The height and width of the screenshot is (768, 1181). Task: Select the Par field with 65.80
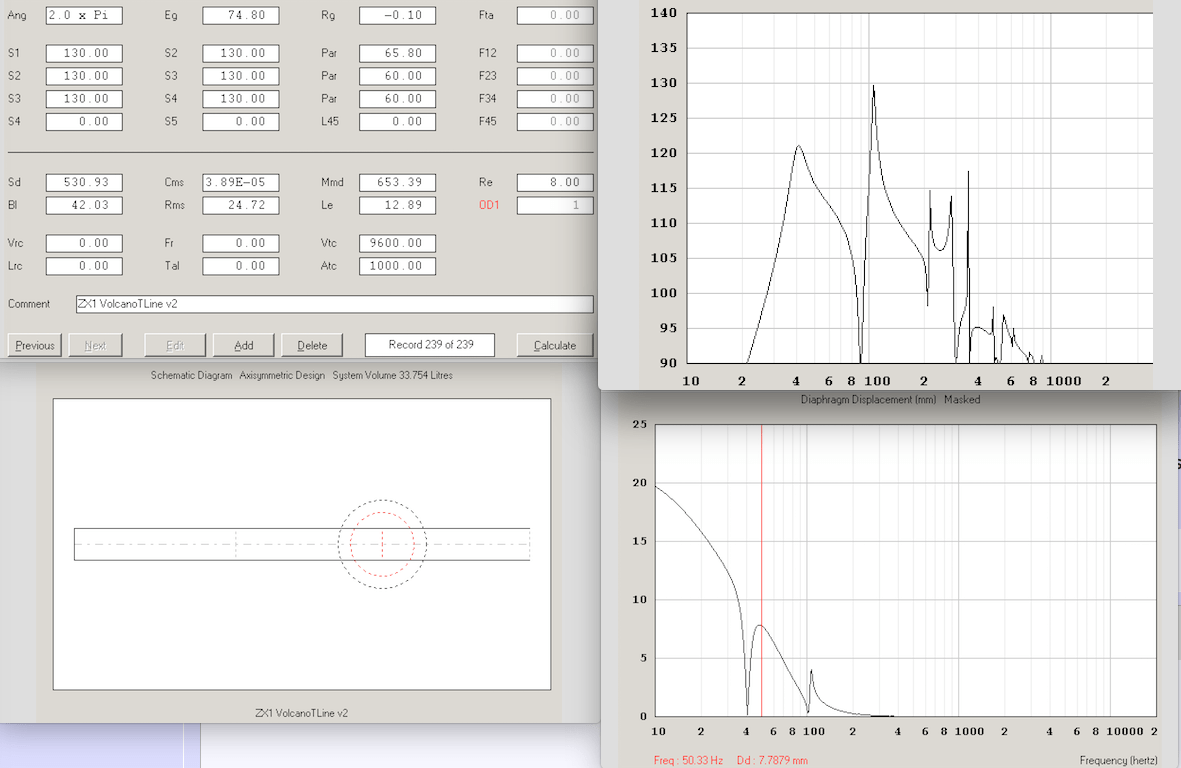(x=398, y=53)
